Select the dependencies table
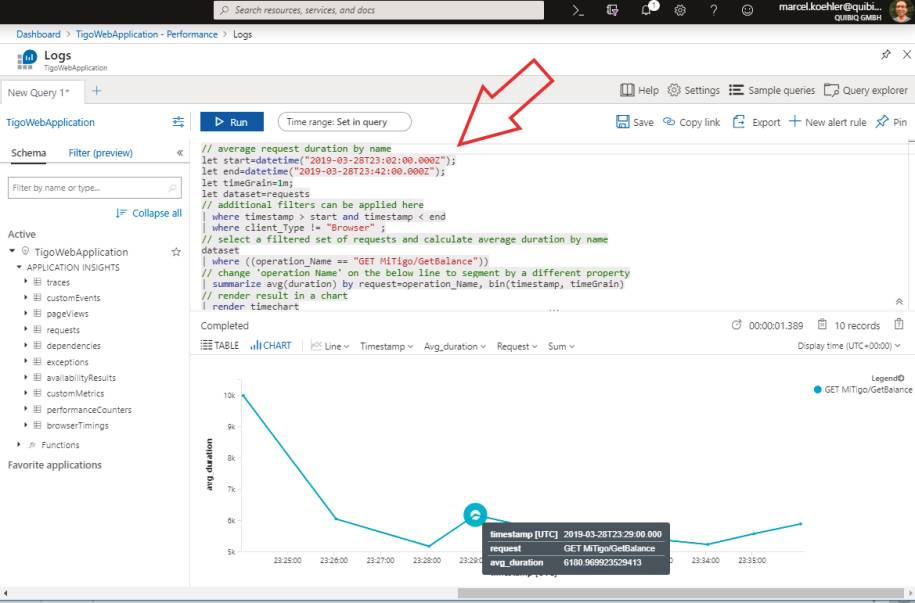915x603 pixels. (x=74, y=346)
